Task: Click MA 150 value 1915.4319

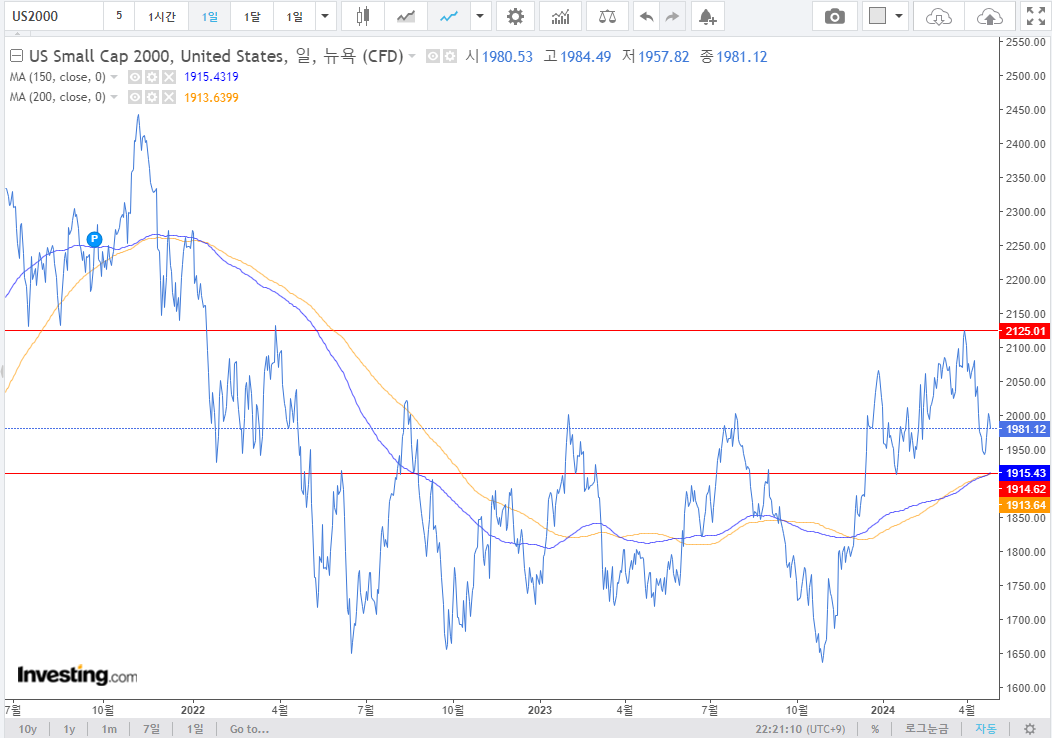Action: tap(211, 77)
